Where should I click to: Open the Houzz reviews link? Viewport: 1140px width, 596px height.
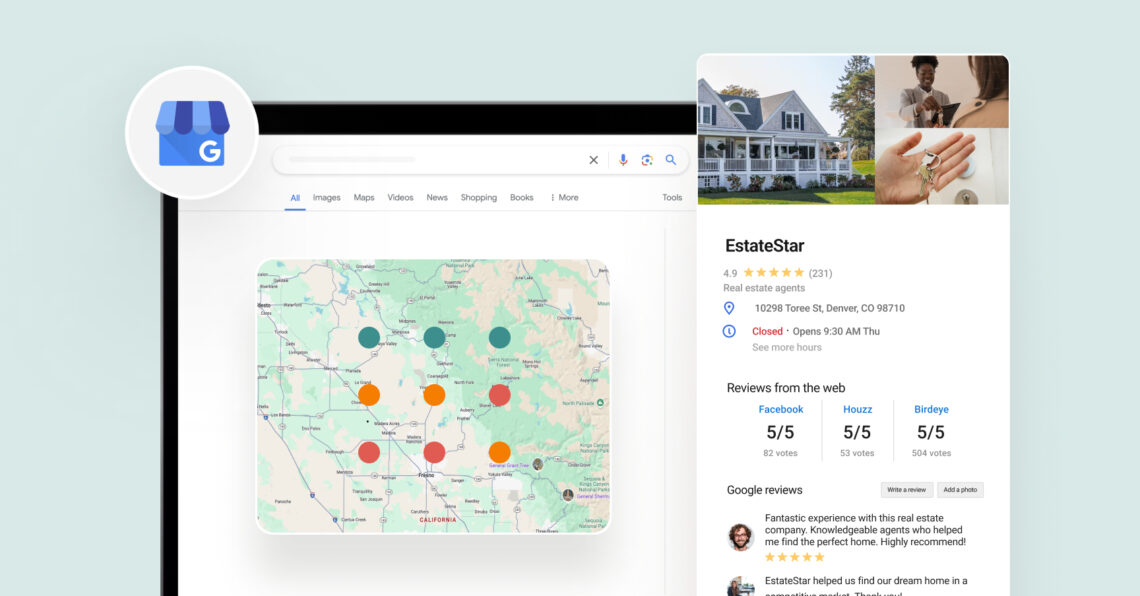pyautogui.click(x=857, y=409)
